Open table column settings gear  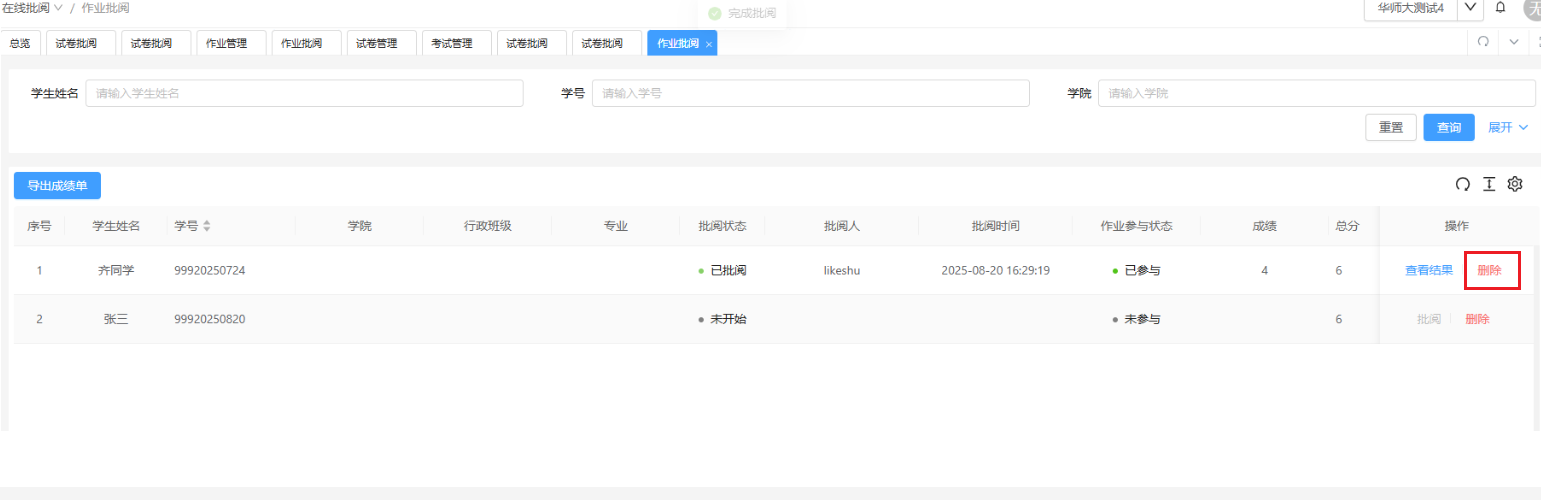click(1515, 184)
